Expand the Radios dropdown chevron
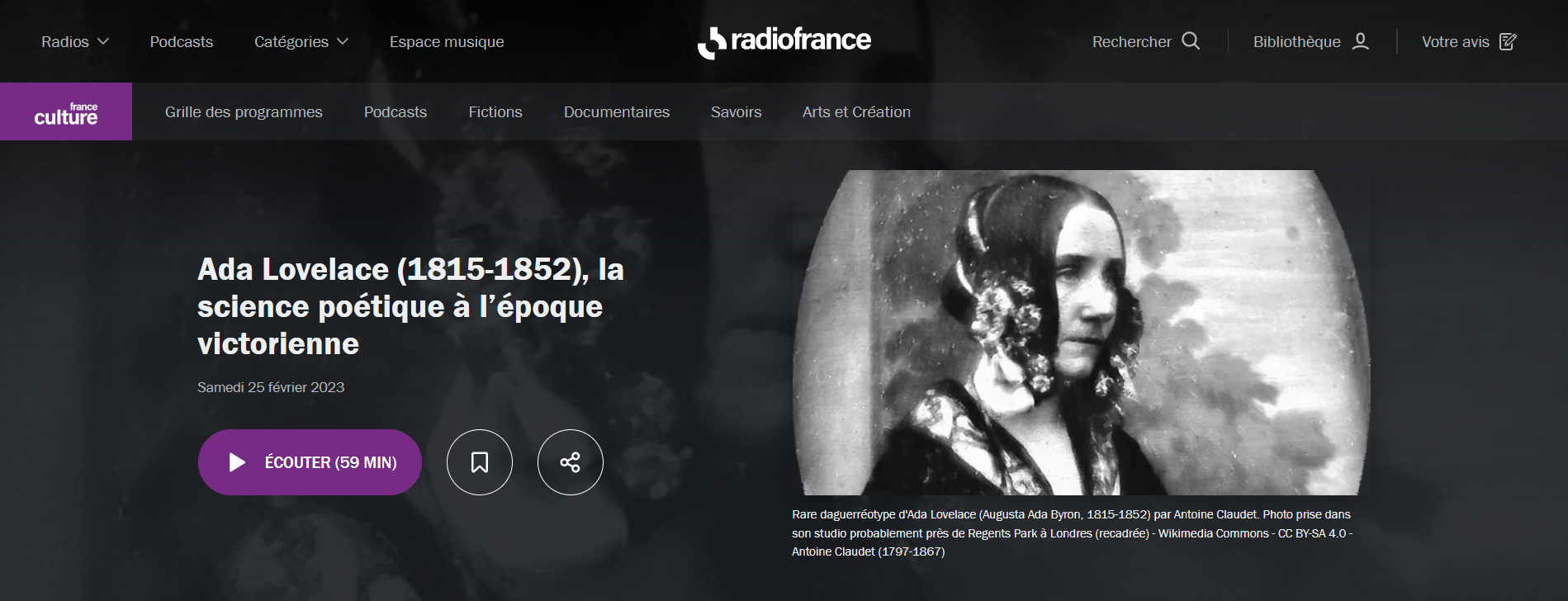This screenshot has width=1568, height=601. pos(103,41)
